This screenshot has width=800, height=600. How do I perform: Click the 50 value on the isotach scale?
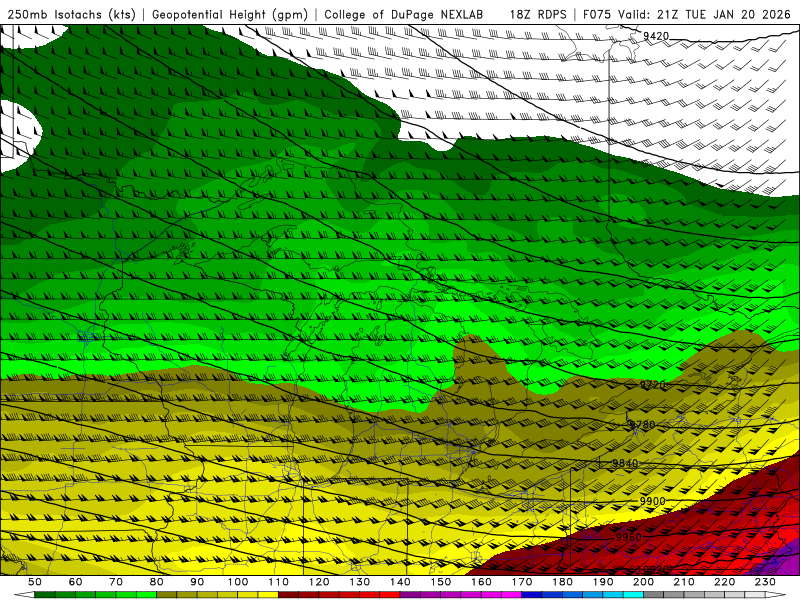[x=35, y=582]
